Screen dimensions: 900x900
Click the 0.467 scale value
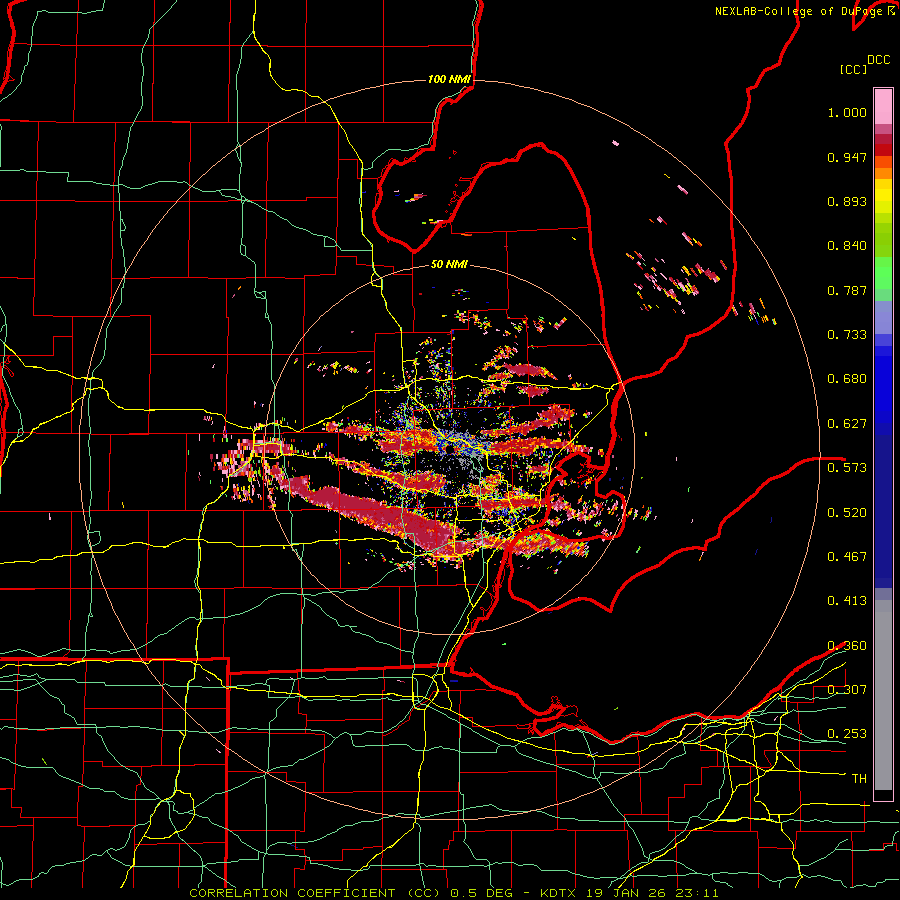coord(847,557)
